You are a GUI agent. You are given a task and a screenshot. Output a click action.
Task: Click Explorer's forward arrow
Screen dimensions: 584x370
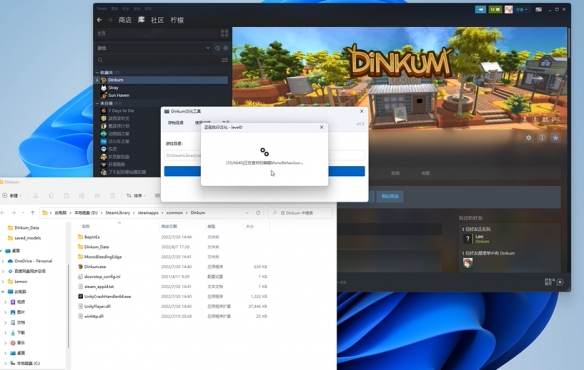[x=14, y=213]
